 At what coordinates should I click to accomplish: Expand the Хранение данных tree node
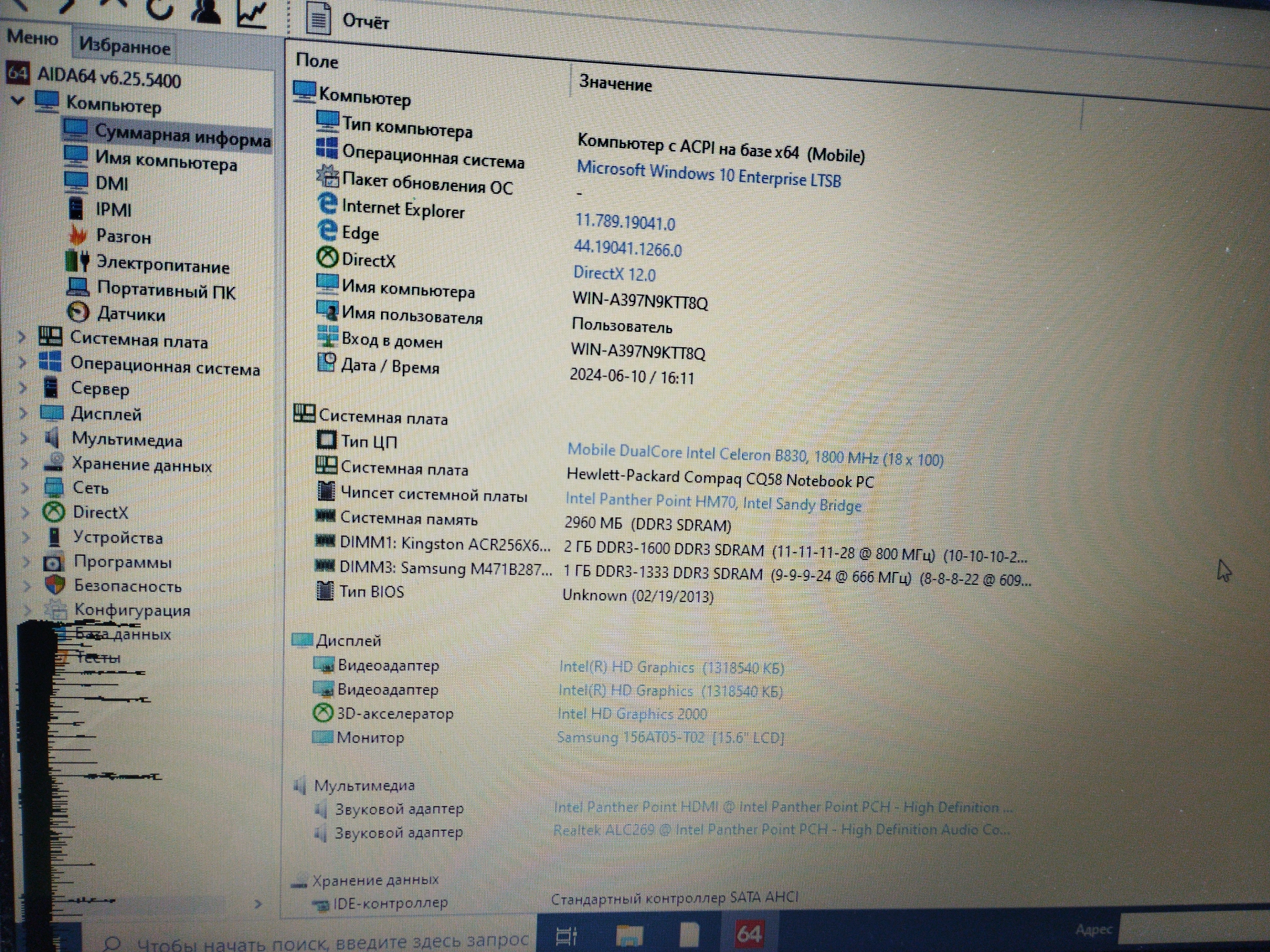point(24,463)
